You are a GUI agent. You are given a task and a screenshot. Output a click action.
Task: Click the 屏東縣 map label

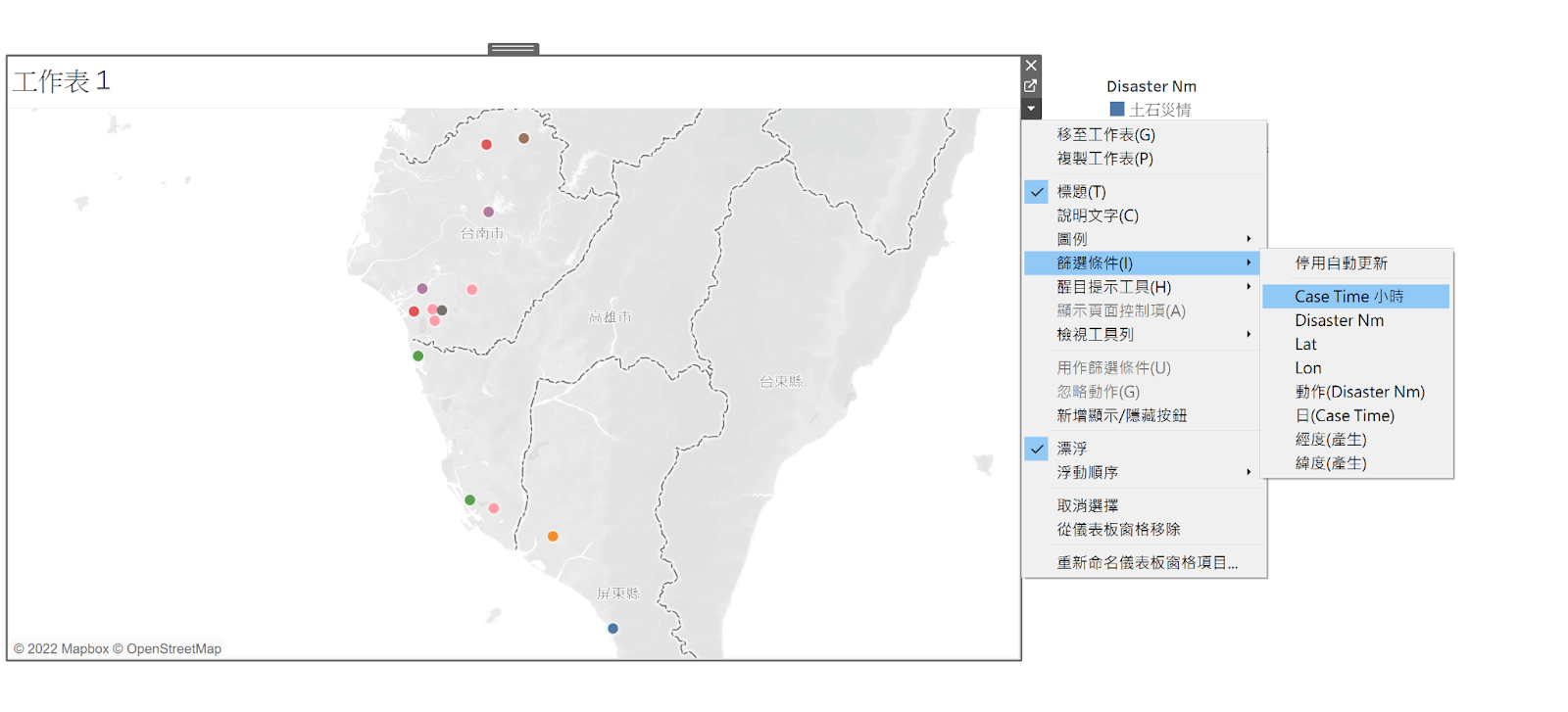pos(618,593)
